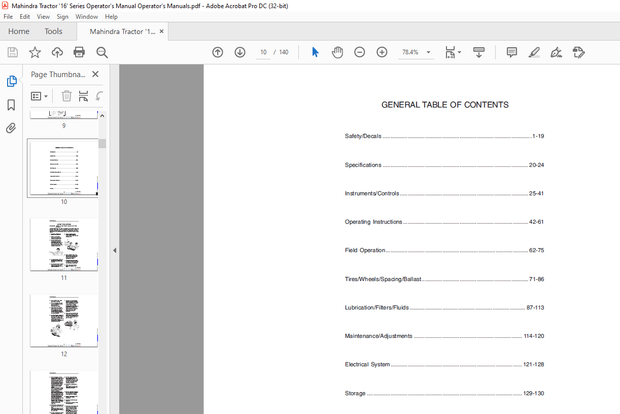Click the Lubrication/Filters/Fluids entry
Image resolution: width=620 pixels, height=414 pixels.
click(444, 308)
